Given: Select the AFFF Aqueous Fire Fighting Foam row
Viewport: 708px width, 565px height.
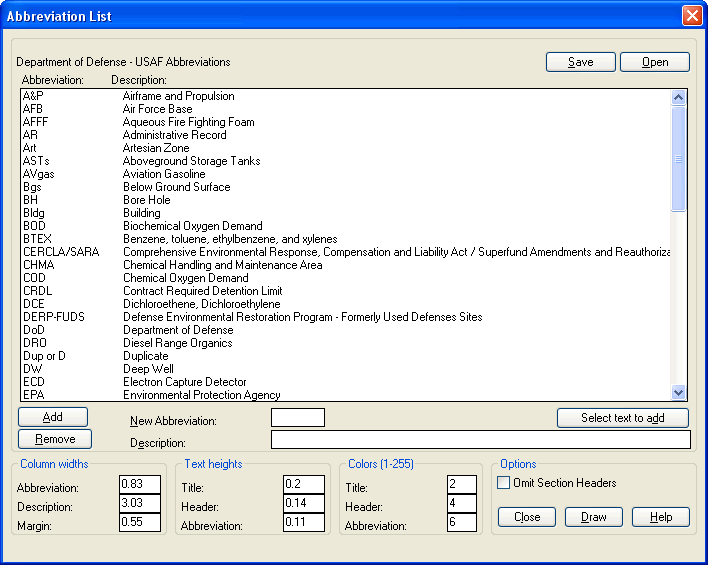Looking at the screenshot, I should pos(346,122).
